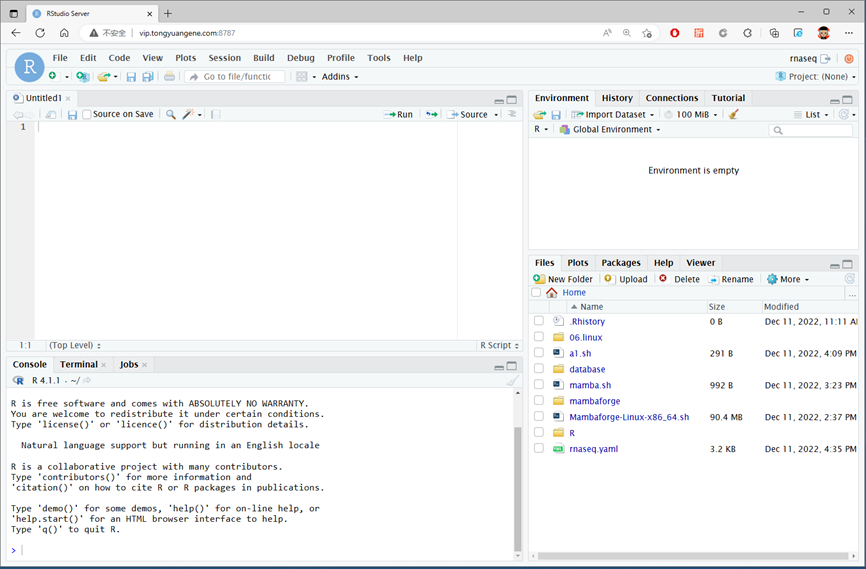Print the current file icon

coord(170,76)
